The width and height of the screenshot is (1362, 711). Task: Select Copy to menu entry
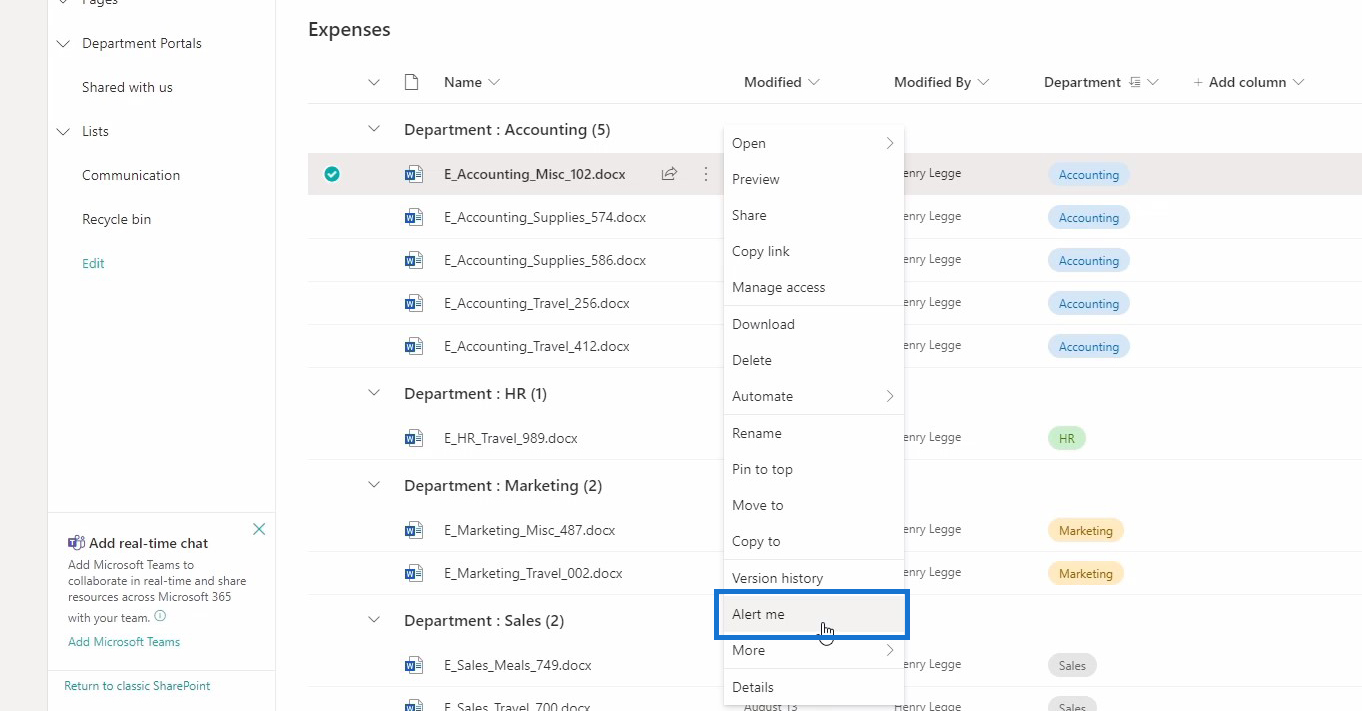814,541
